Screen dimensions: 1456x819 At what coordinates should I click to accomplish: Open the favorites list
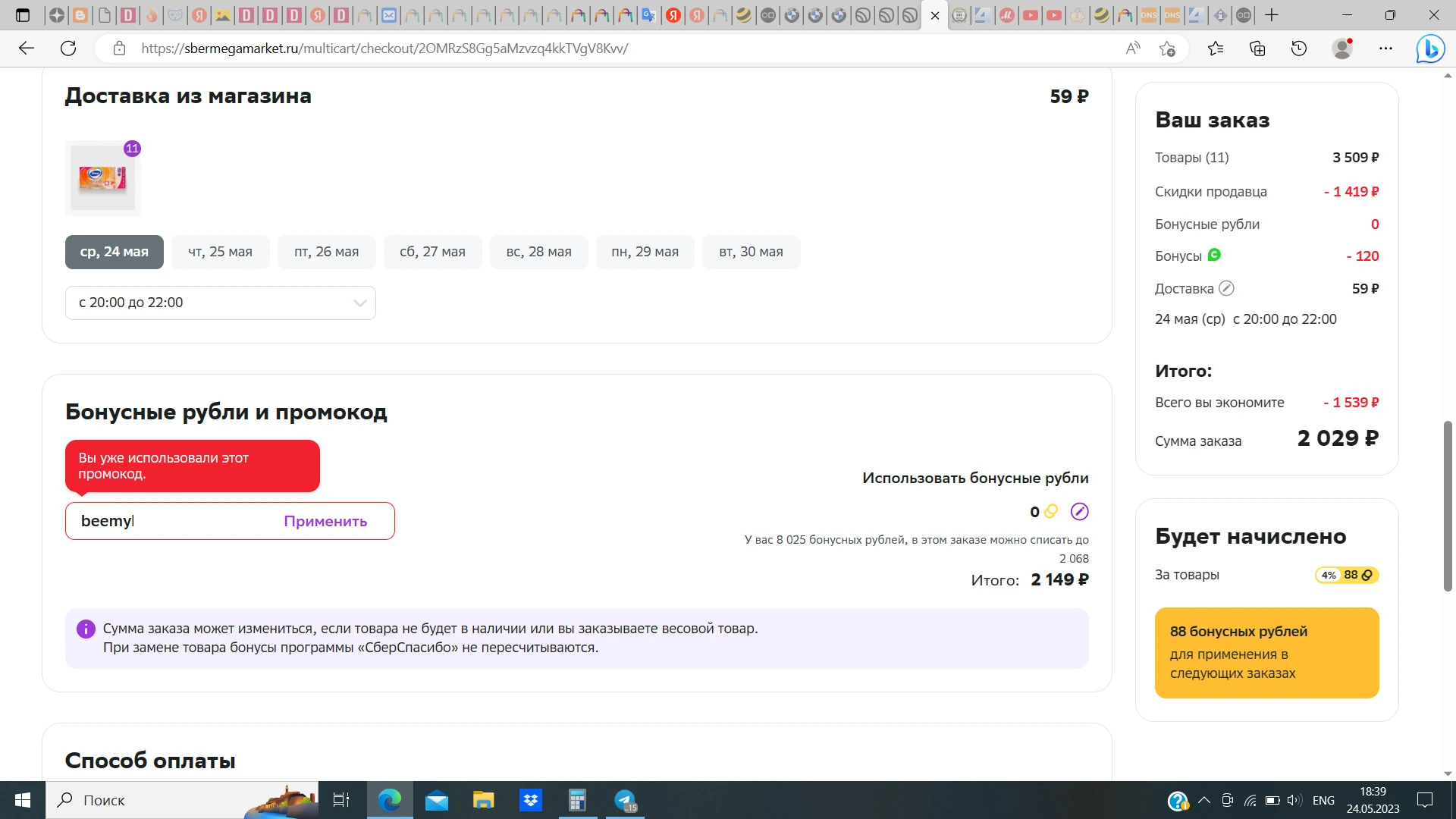pos(1216,49)
